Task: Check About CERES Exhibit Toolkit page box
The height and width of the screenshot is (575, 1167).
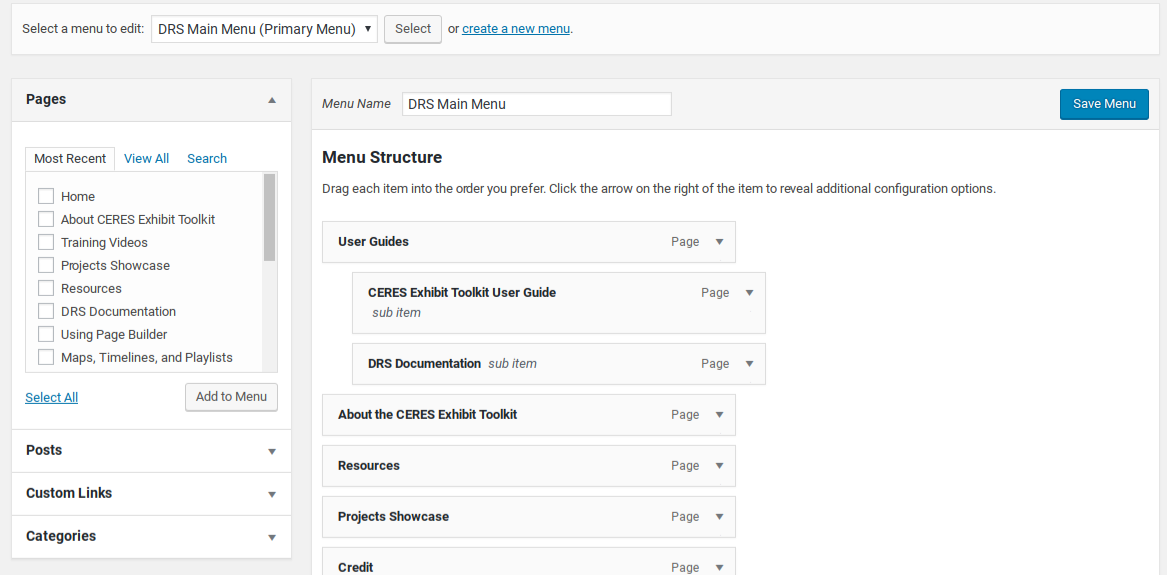Action: click(46, 219)
